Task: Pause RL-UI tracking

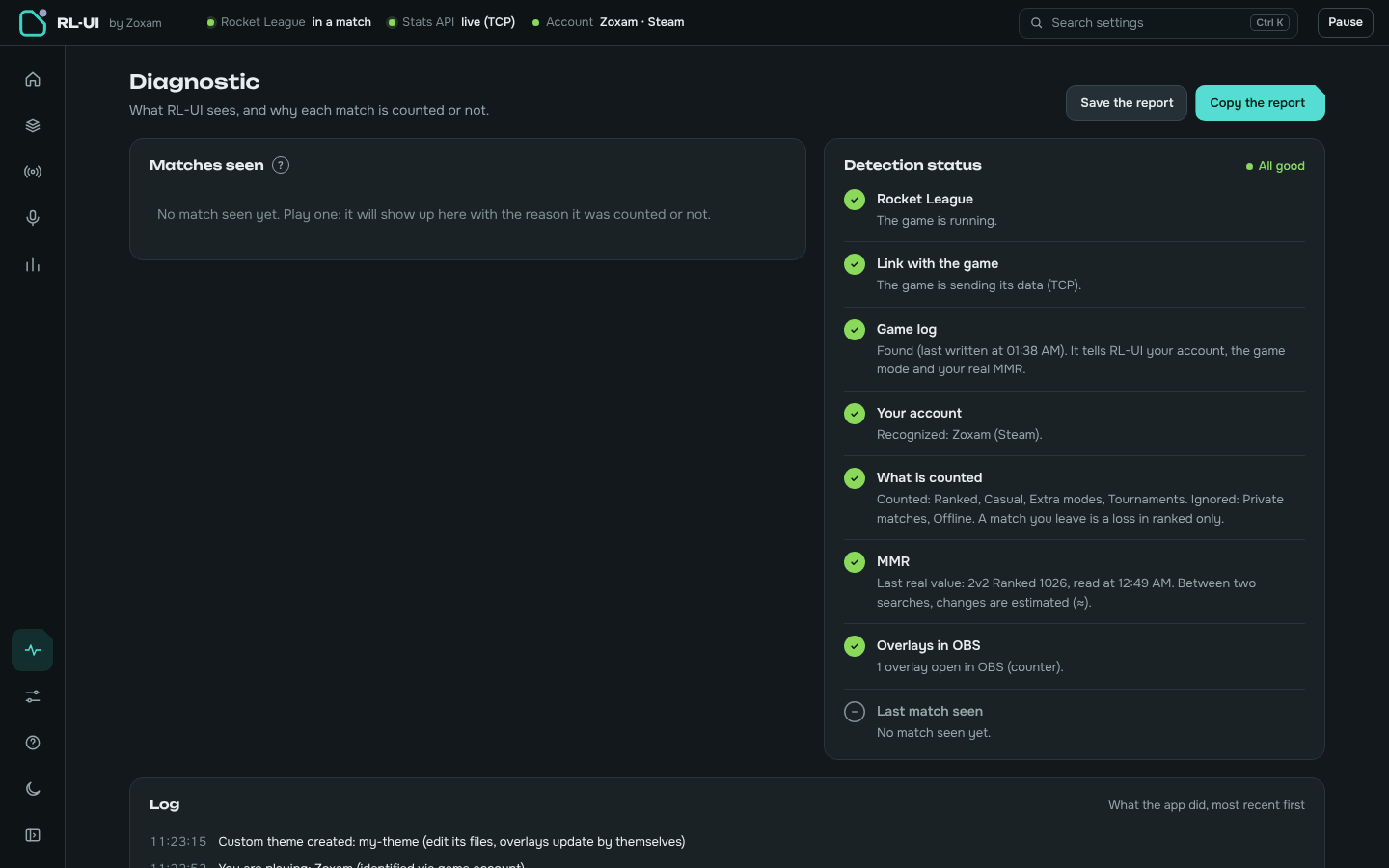Action: point(1346,22)
